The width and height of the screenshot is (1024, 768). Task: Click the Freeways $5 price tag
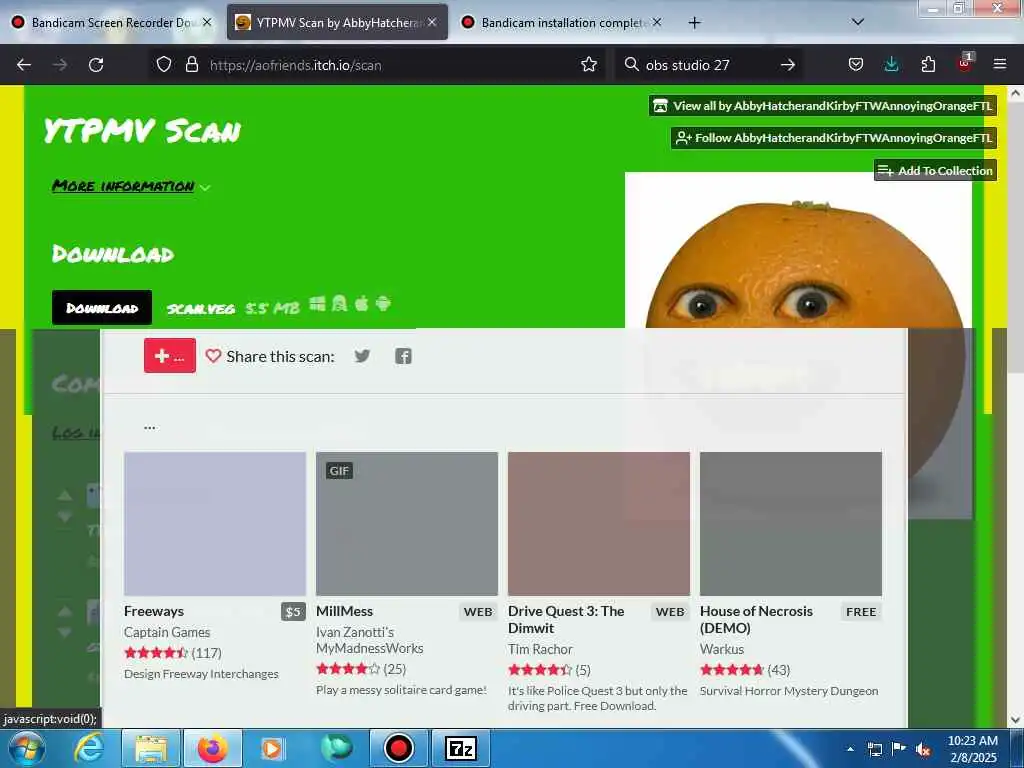coord(293,611)
